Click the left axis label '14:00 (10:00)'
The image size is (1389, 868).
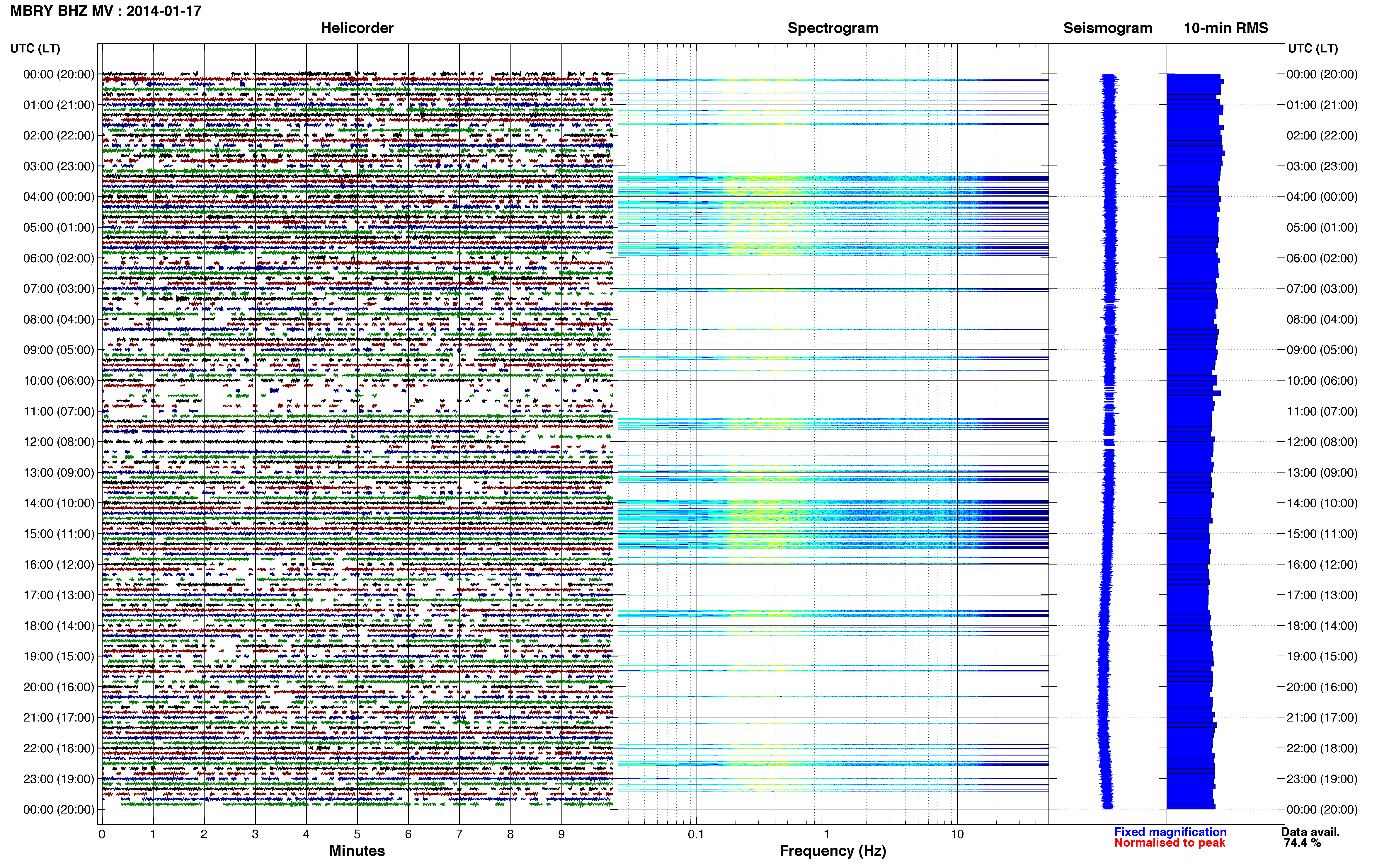tap(59, 504)
